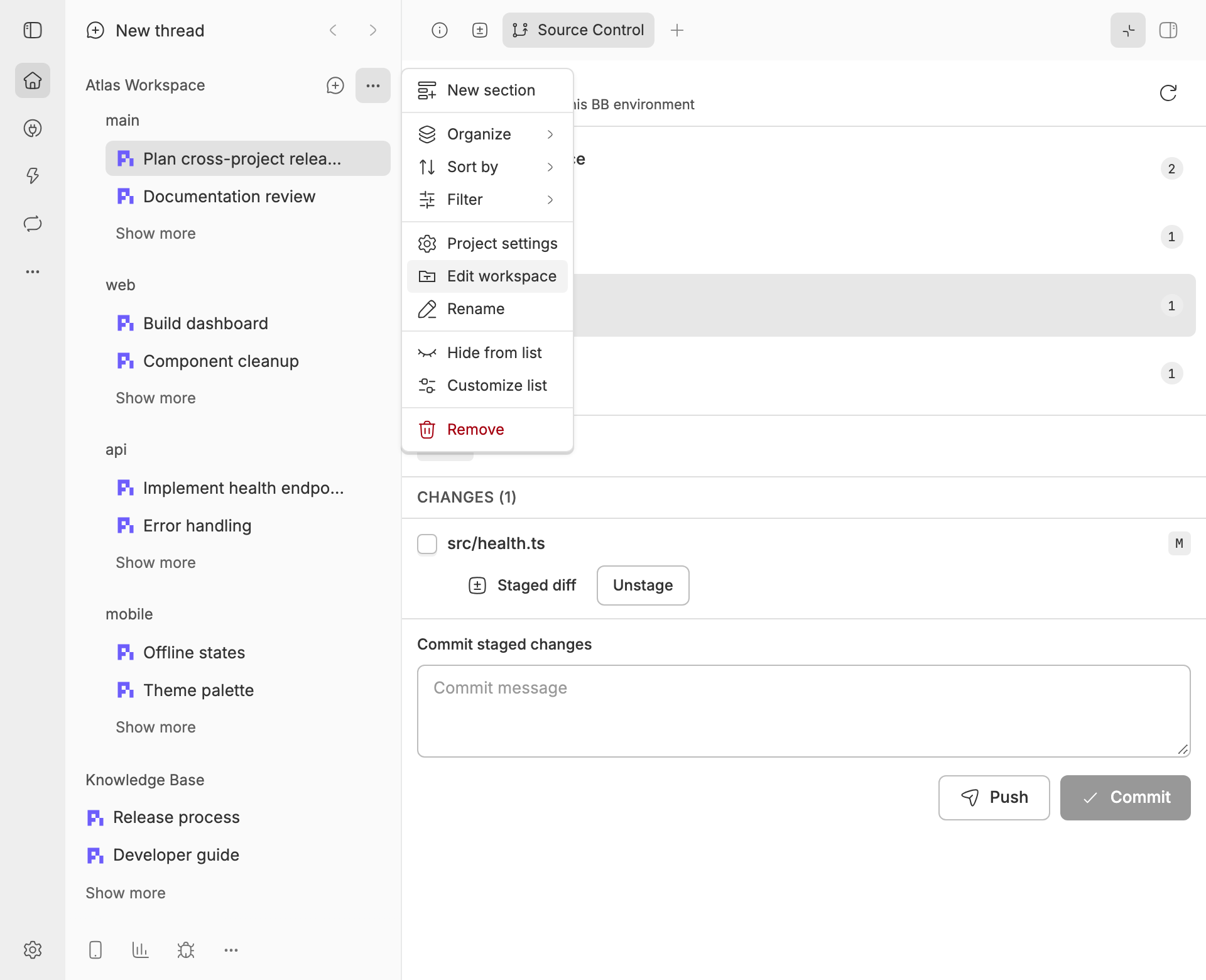Click Show more under Knowledge Base
1206x980 pixels.
126,893
